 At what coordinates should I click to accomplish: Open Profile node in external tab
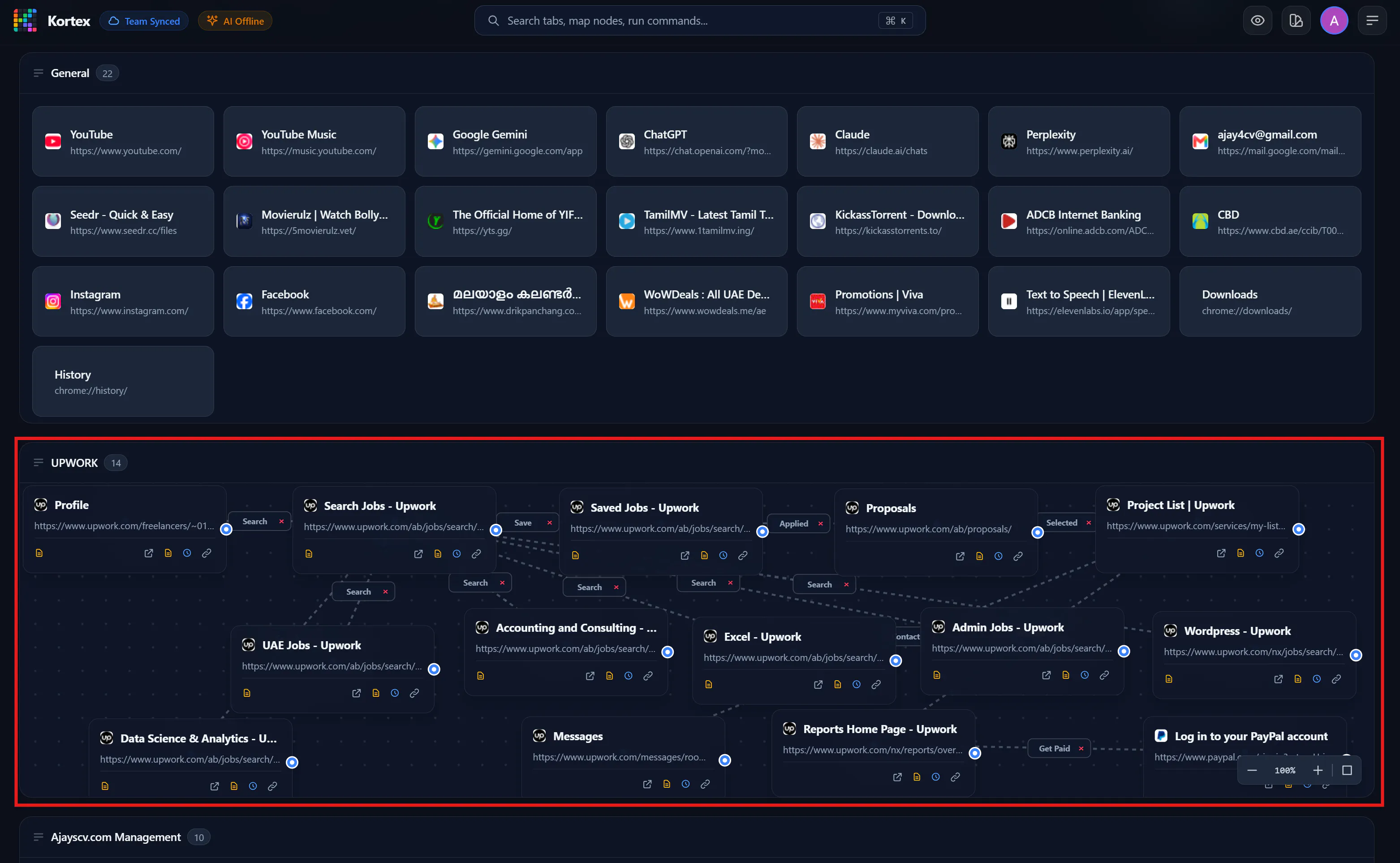[149, 553]
